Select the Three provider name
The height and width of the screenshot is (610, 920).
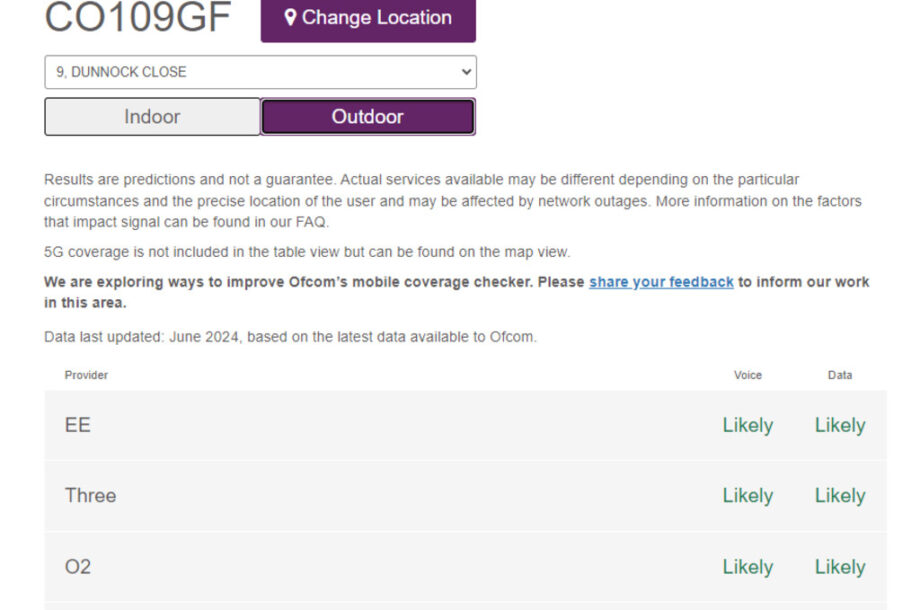point(90,496)
